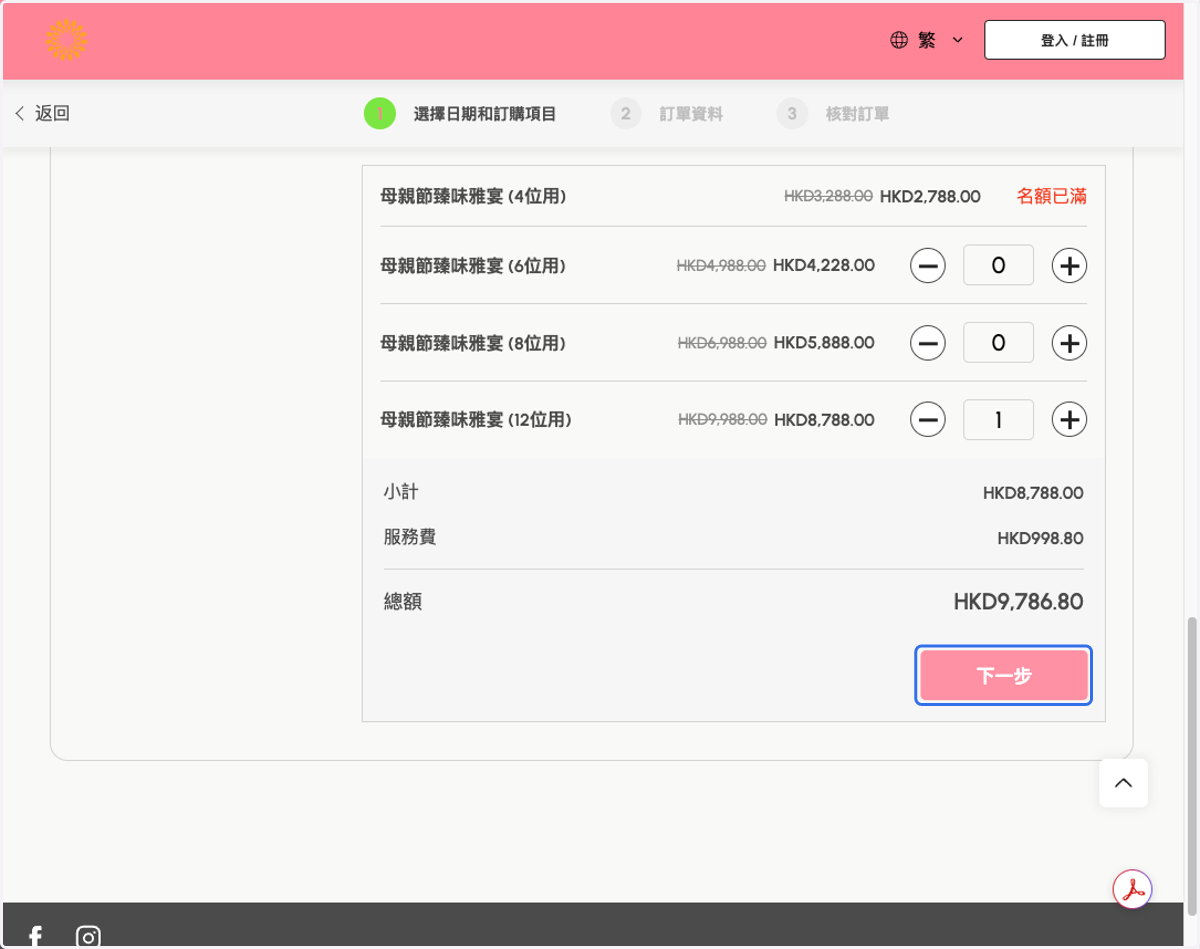Click 母親節臻味雅宴 (8位用) item name
This screenshot has width=1200, height=949.
(474, 343)
